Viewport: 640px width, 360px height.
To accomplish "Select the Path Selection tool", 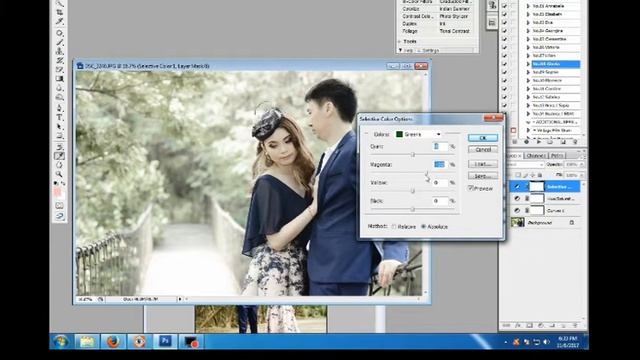I will (x=60, y=127).
